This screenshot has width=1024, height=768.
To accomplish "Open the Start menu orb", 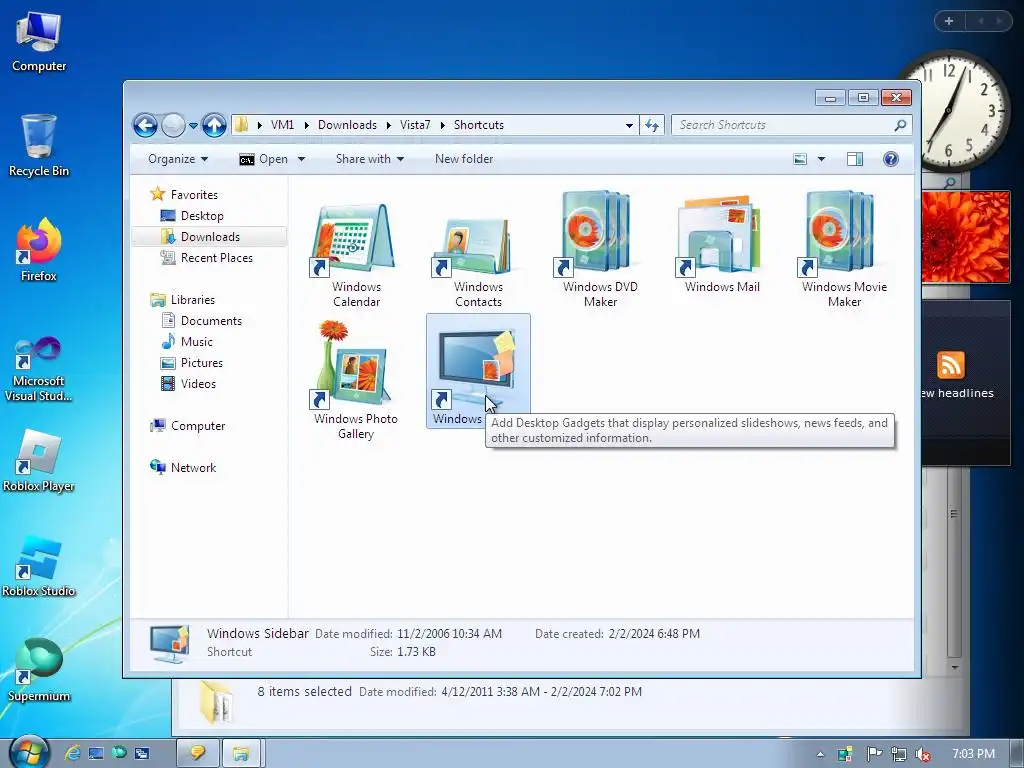I will click(28, 752).
